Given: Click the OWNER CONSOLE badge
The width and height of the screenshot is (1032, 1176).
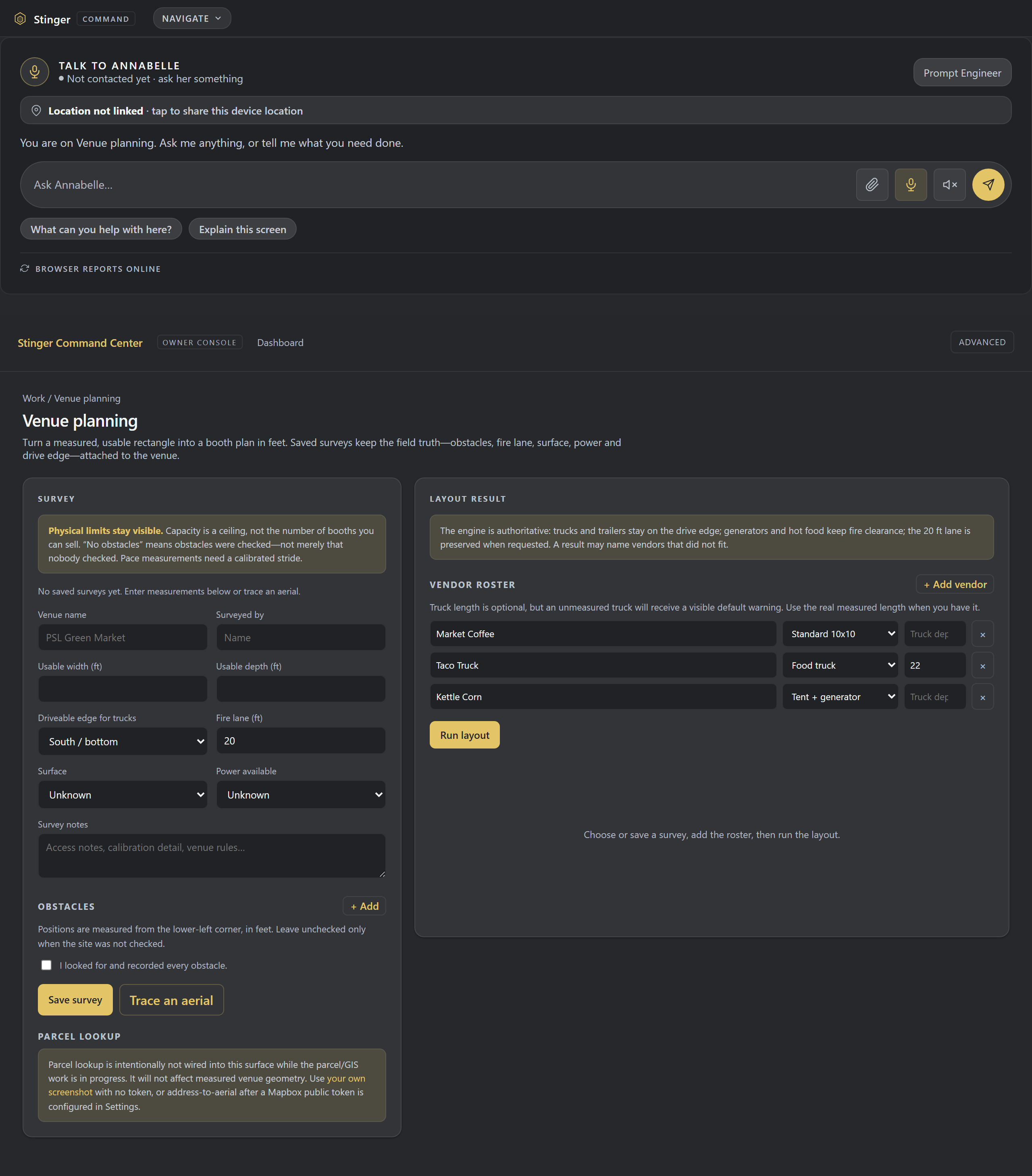Looking at the screenshot, I should tap(200, 342).
